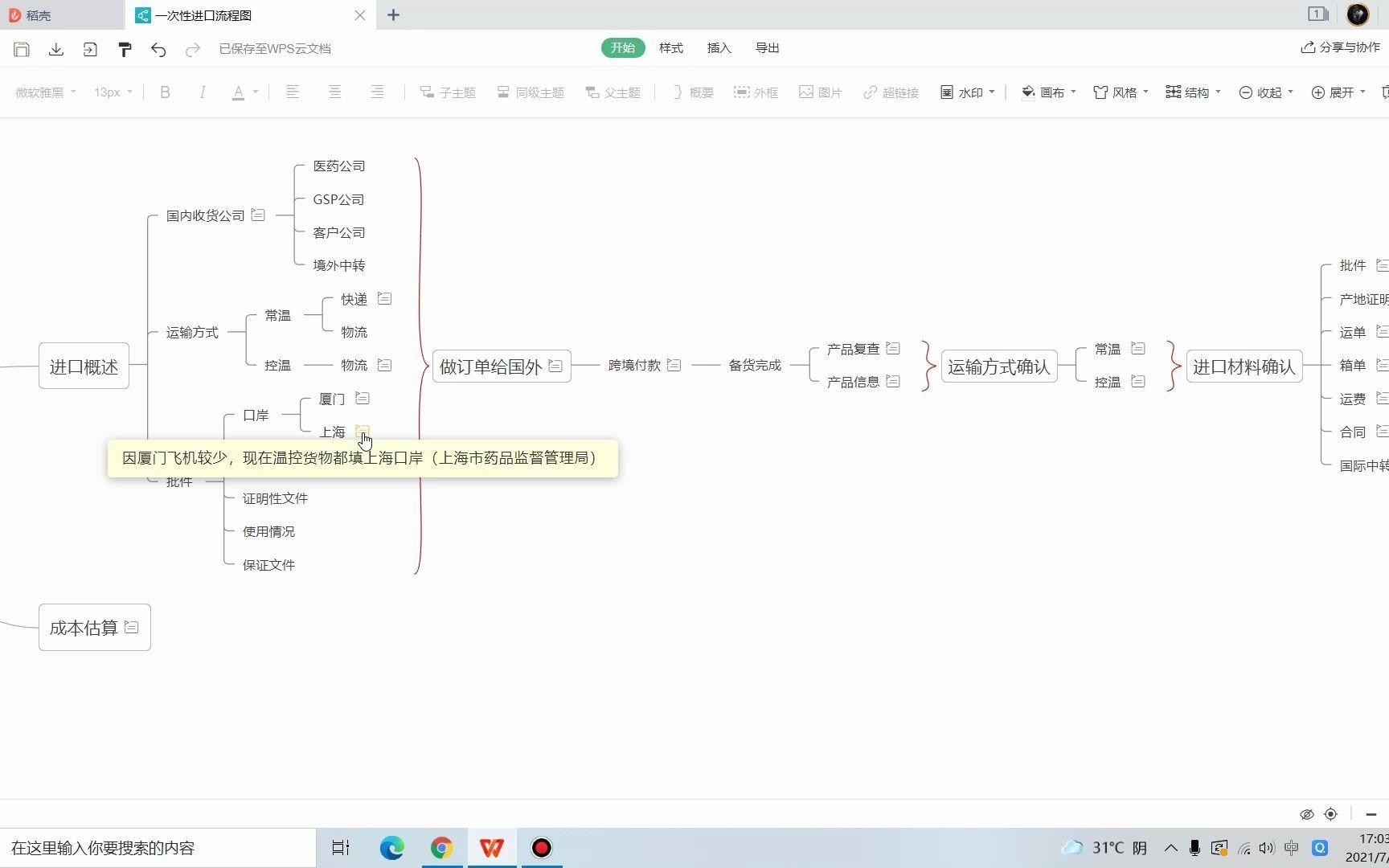This screenshot has width=1389, height=868.
Task: Select the GSP公司 node
Action: pos(338,199)
